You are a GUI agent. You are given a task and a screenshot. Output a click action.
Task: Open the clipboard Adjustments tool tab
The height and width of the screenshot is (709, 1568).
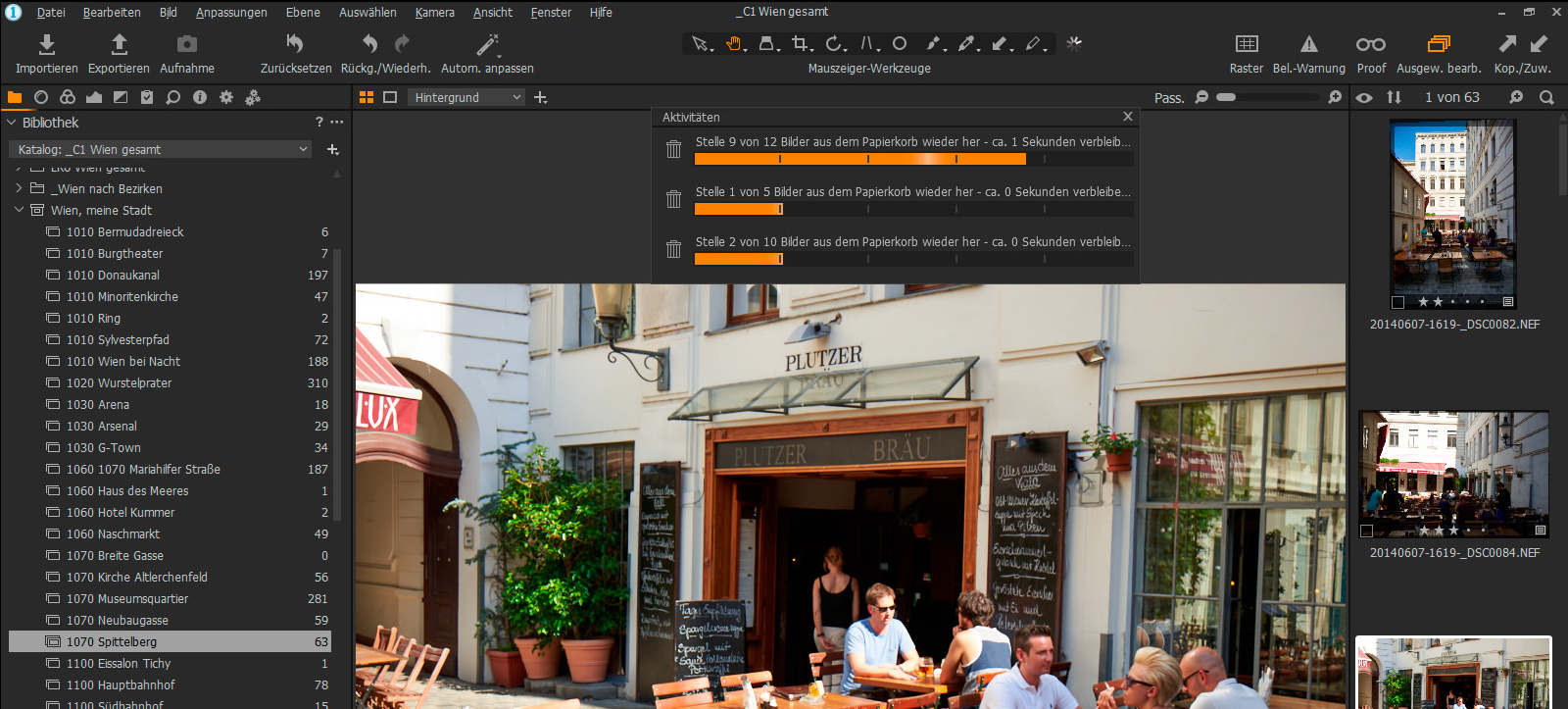(147, 97)
